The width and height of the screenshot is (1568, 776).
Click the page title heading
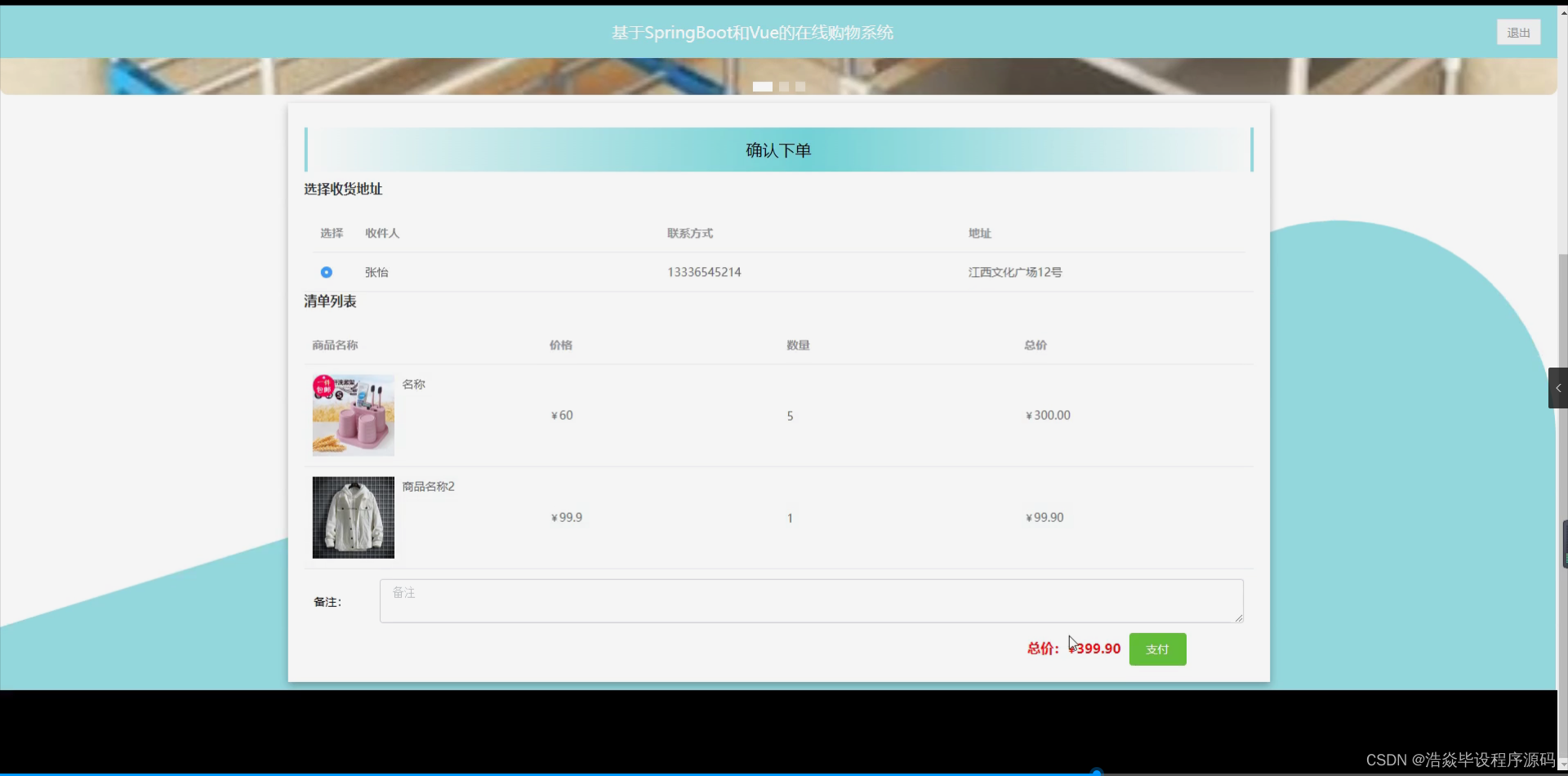point(751,32)
